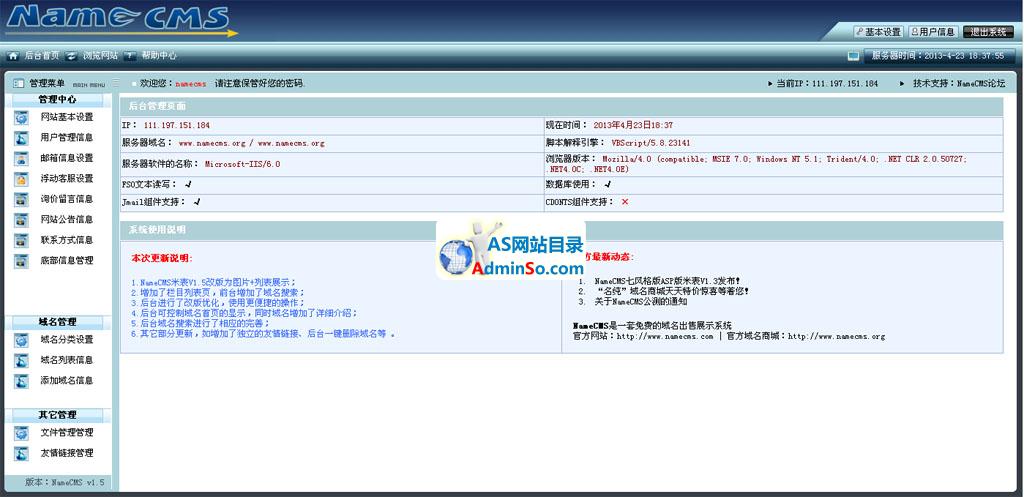Click the 退出系统 button

(988, 32)
